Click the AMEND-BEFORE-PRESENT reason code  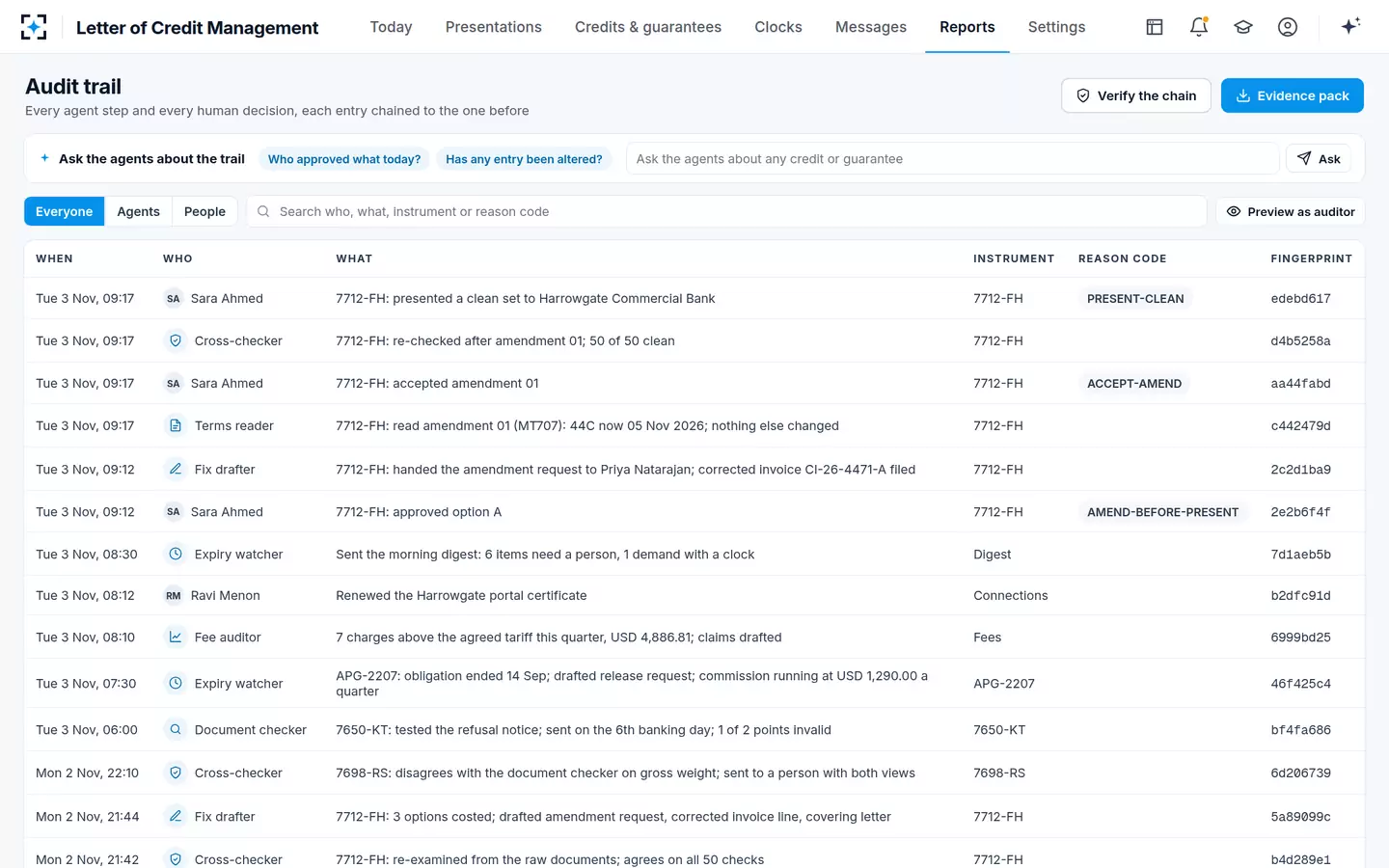click(1163, 512)
